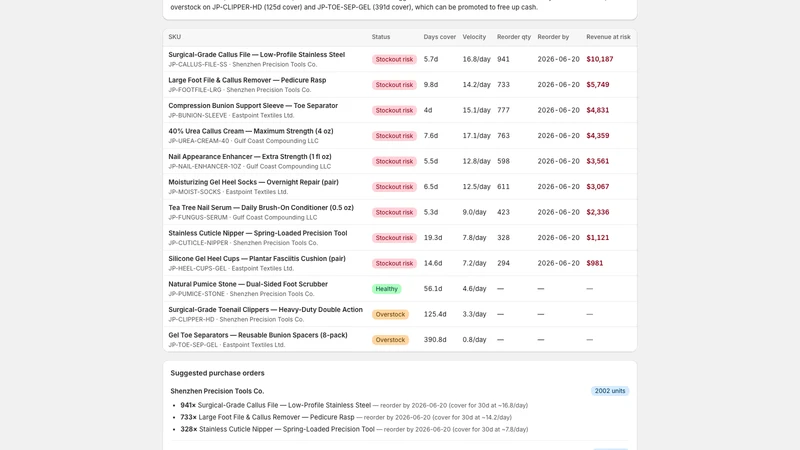
Task: Click the Reorder qty column header
Action: pyautogui.click(x=514, y=37)
